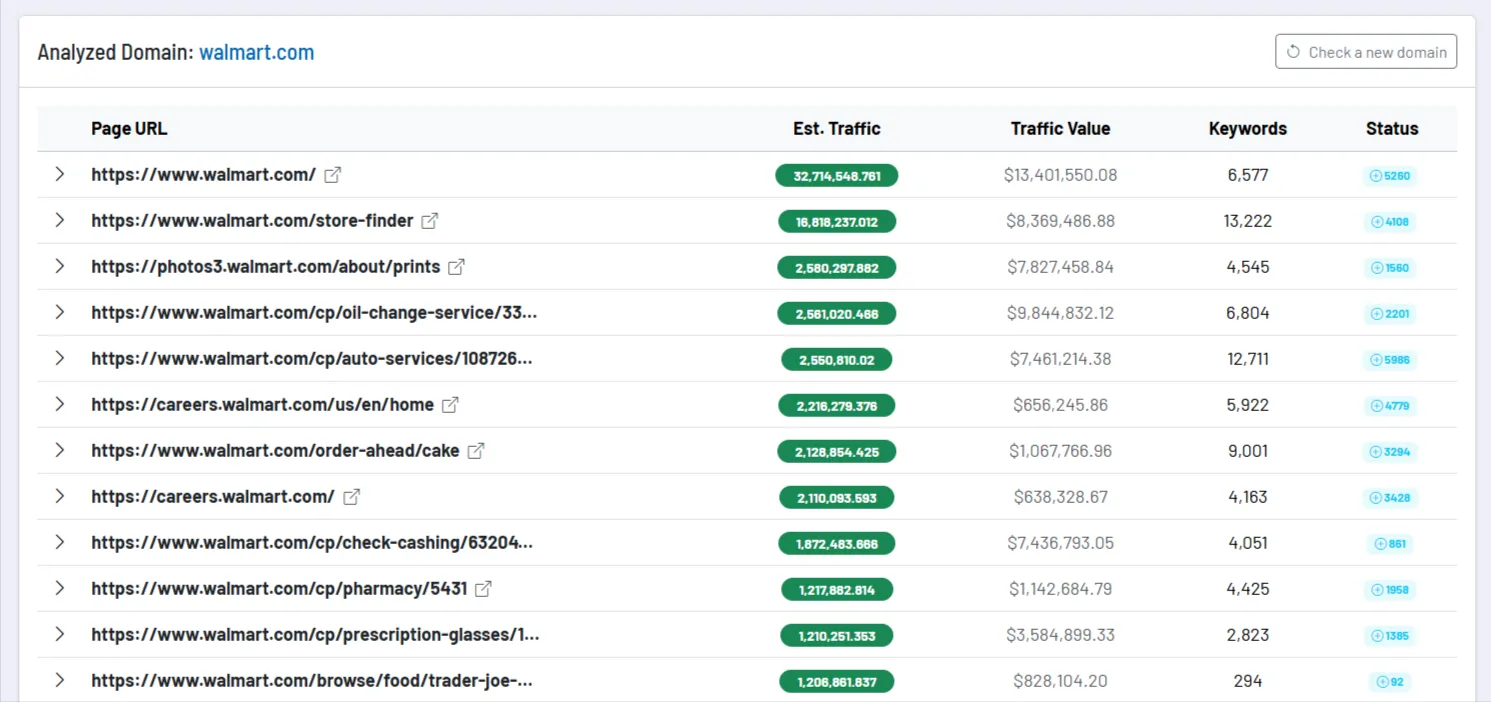Image resolution: width=1491 pixels, height=702 pixels.
Task: Open walmart.com homepage external link icon
Action: click(333, 175)
